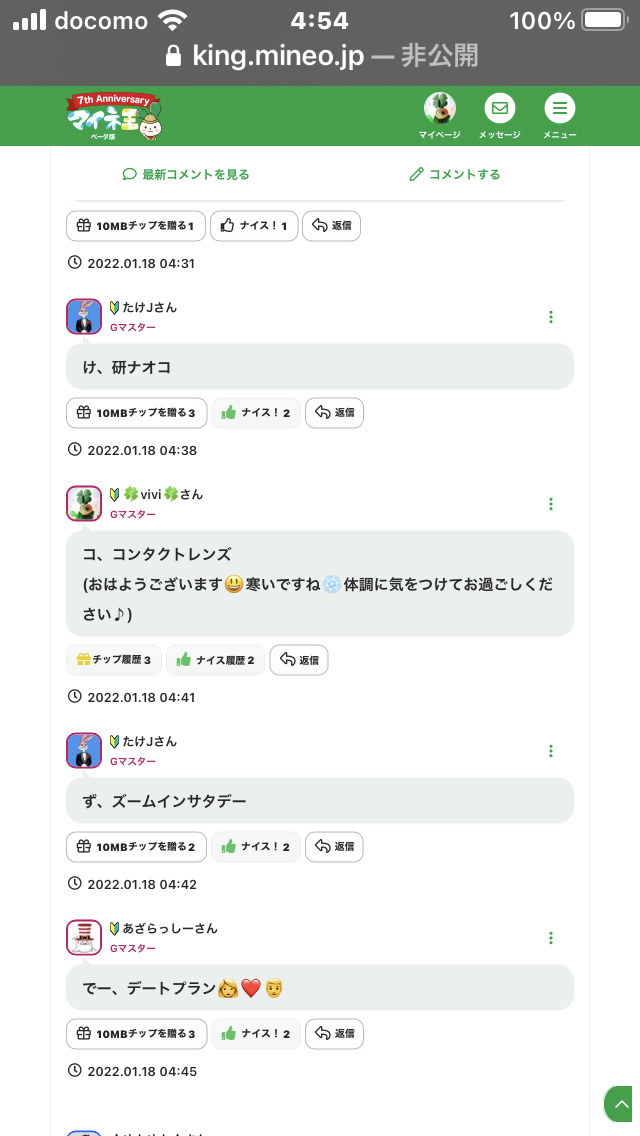
Task: Tap コメントする link
Action: pos(455,174)
